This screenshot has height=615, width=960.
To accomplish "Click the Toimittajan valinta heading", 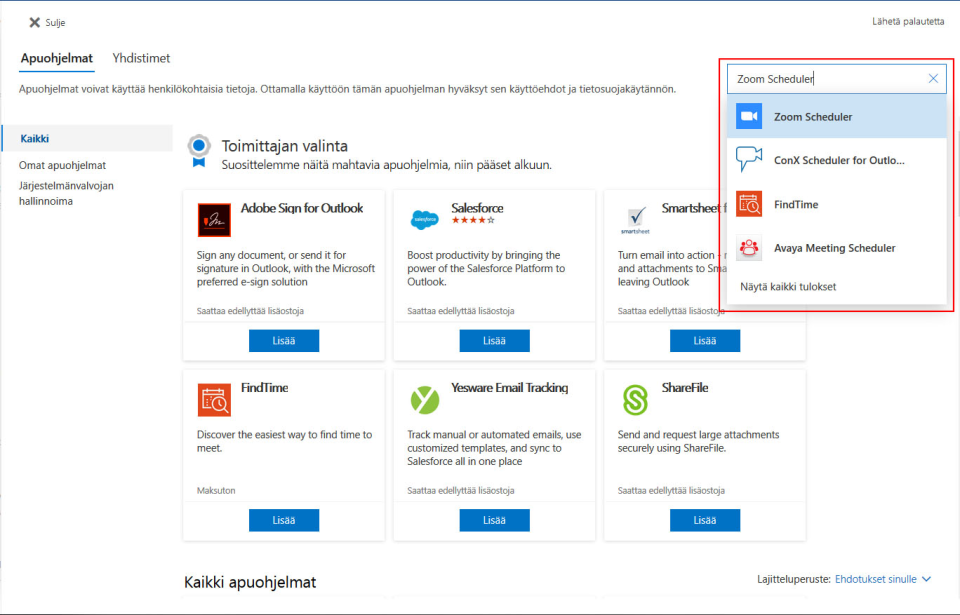I will (285, 146).
